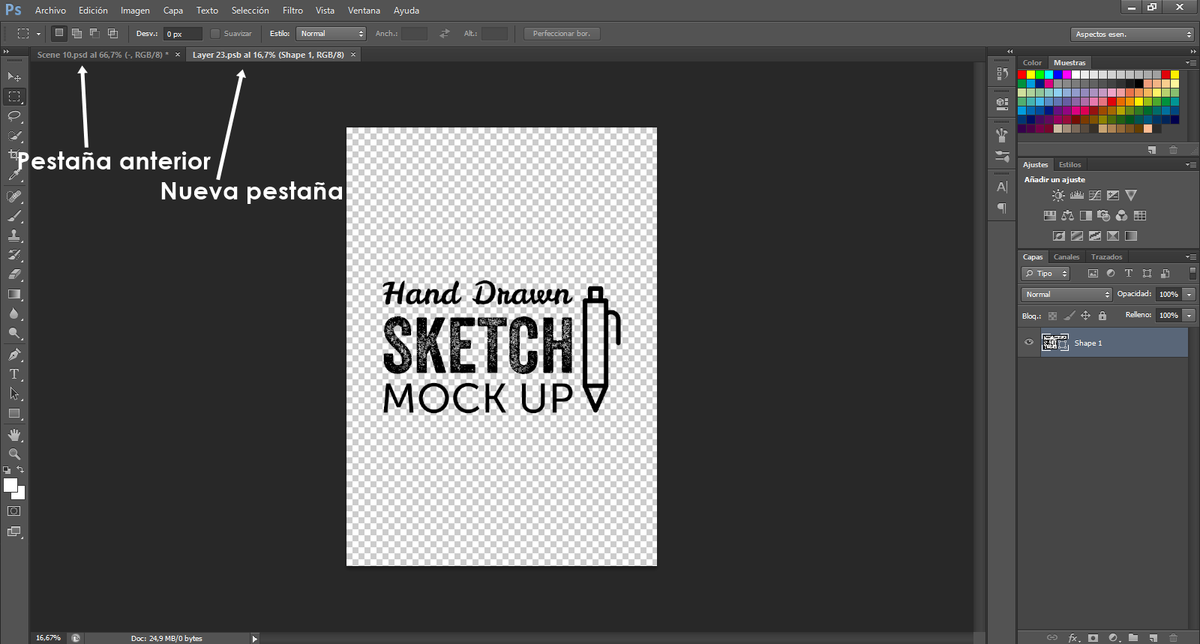Switch to the Estilos panel
Viewport: 1200px width, 644px height.
point(1070,164)
